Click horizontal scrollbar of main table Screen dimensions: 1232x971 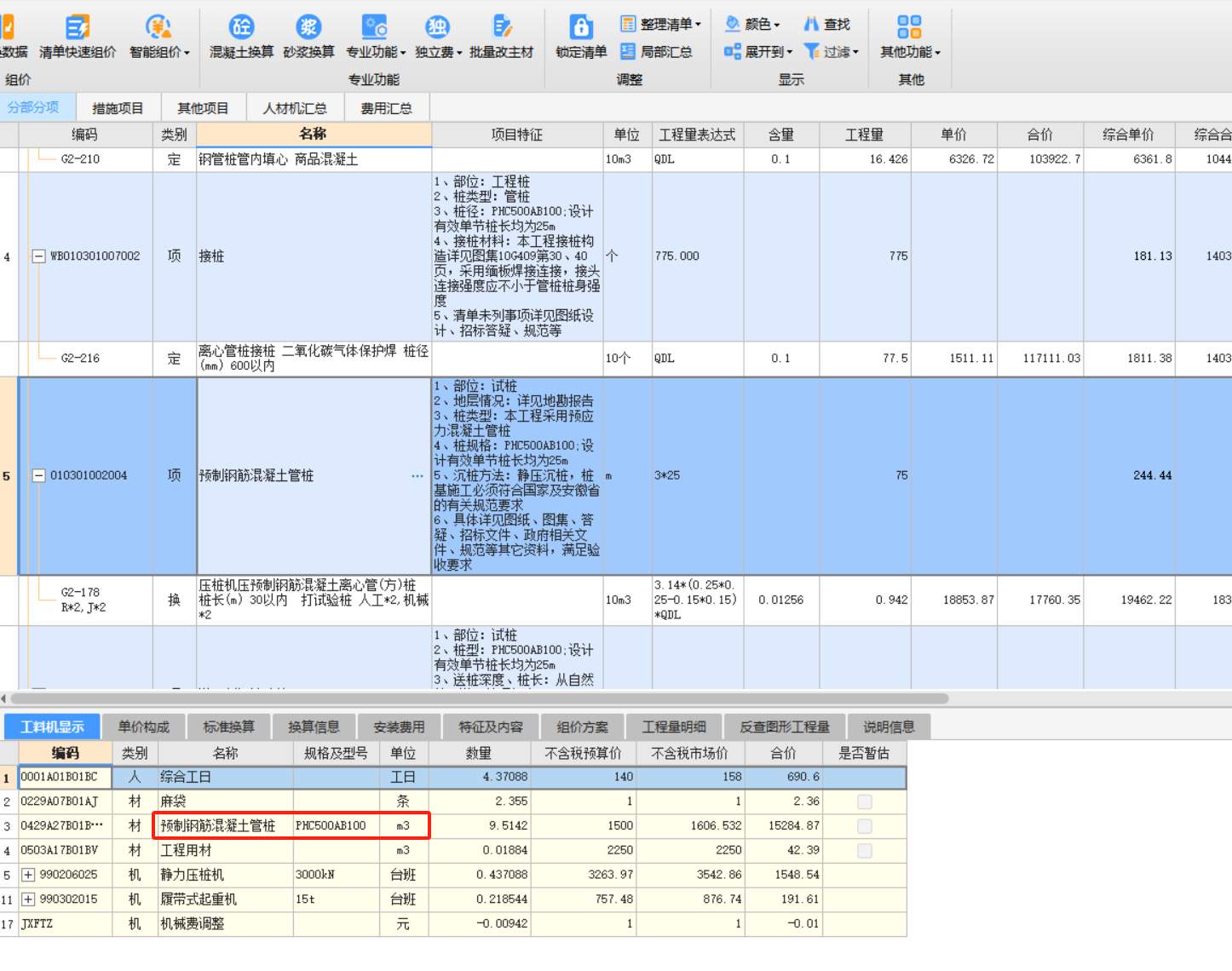[480, 698]
